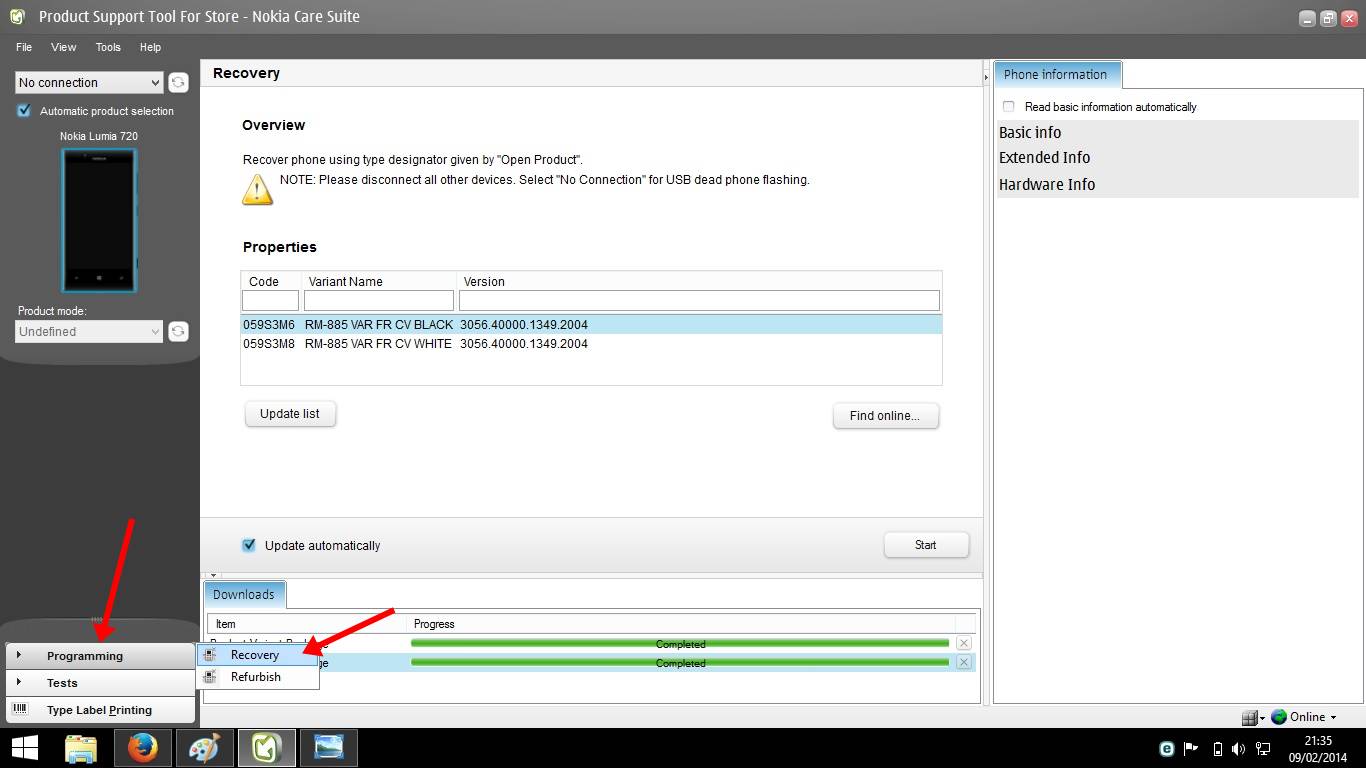
Task: Open the View menu
Action: click(x=63, y=47)
